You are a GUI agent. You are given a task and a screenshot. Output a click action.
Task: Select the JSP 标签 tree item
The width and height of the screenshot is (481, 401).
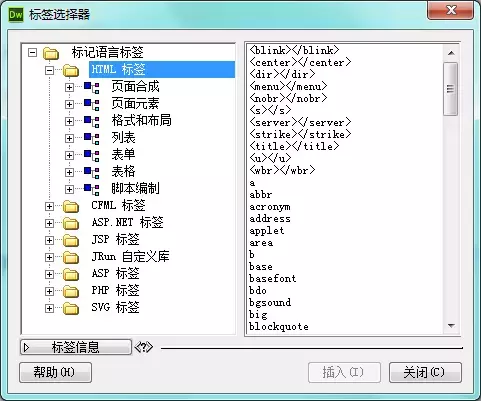[x=115, y=239]
